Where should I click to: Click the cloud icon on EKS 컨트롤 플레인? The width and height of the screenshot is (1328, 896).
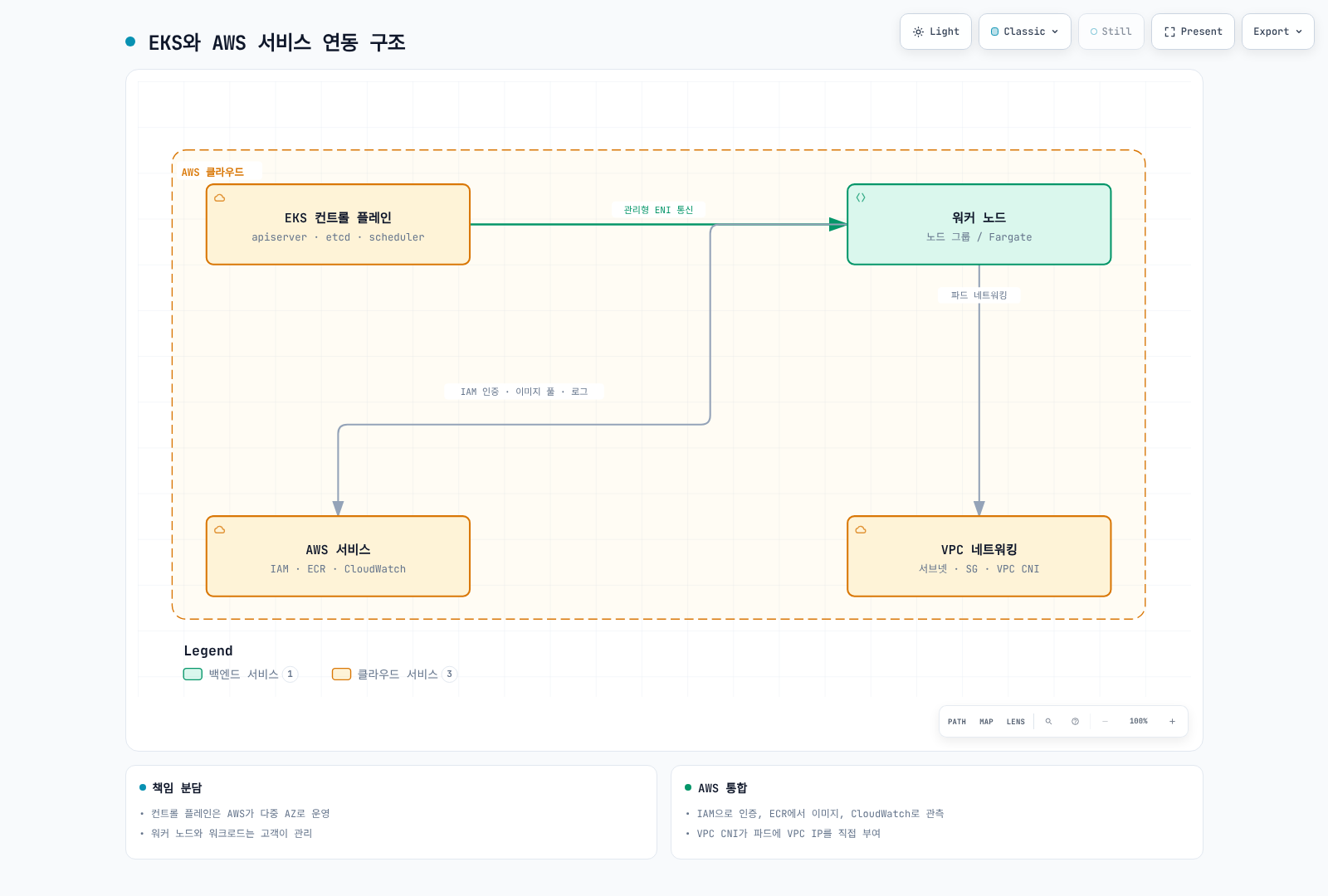pos(220,198)
